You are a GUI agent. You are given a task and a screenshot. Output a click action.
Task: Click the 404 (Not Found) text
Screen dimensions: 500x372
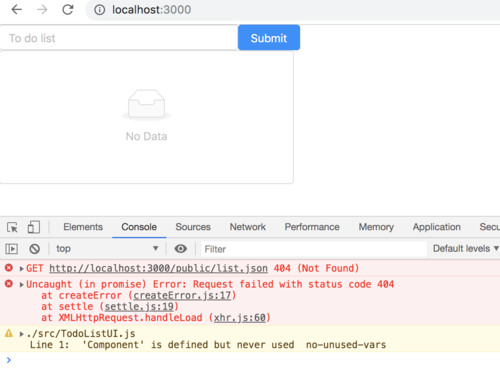pos(316,268)
